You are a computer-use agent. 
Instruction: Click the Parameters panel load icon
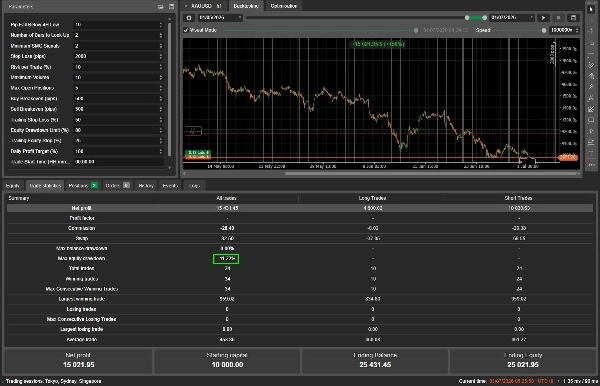click(161, 7)
